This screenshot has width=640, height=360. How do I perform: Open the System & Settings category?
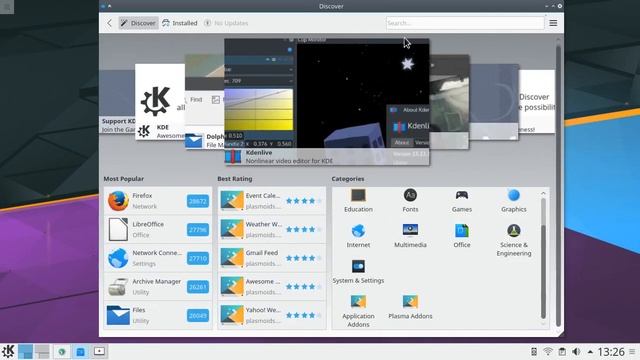click(x=358, y=272)
